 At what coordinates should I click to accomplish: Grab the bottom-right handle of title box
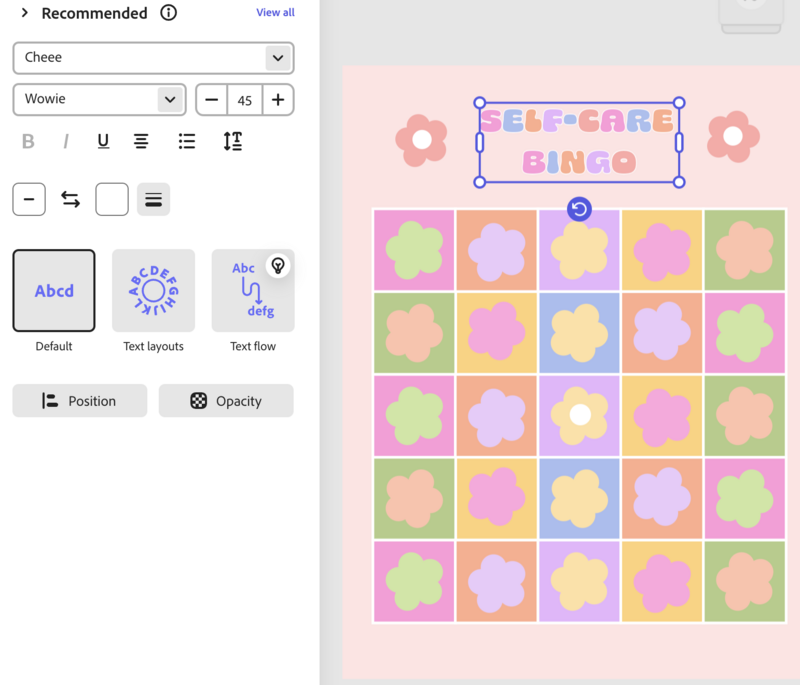679,182
